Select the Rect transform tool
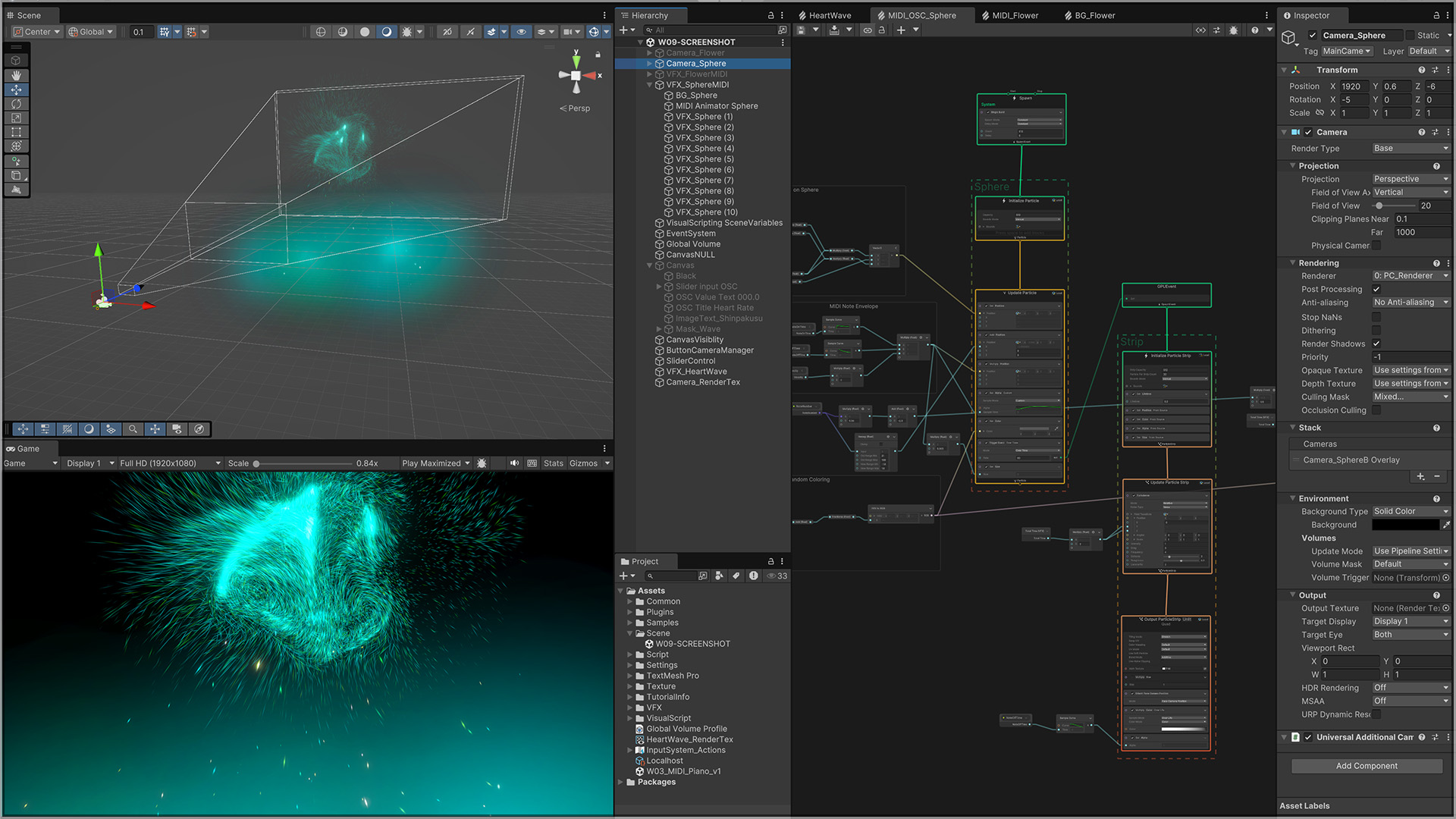 pyautogui.click(x=16, y=132)
